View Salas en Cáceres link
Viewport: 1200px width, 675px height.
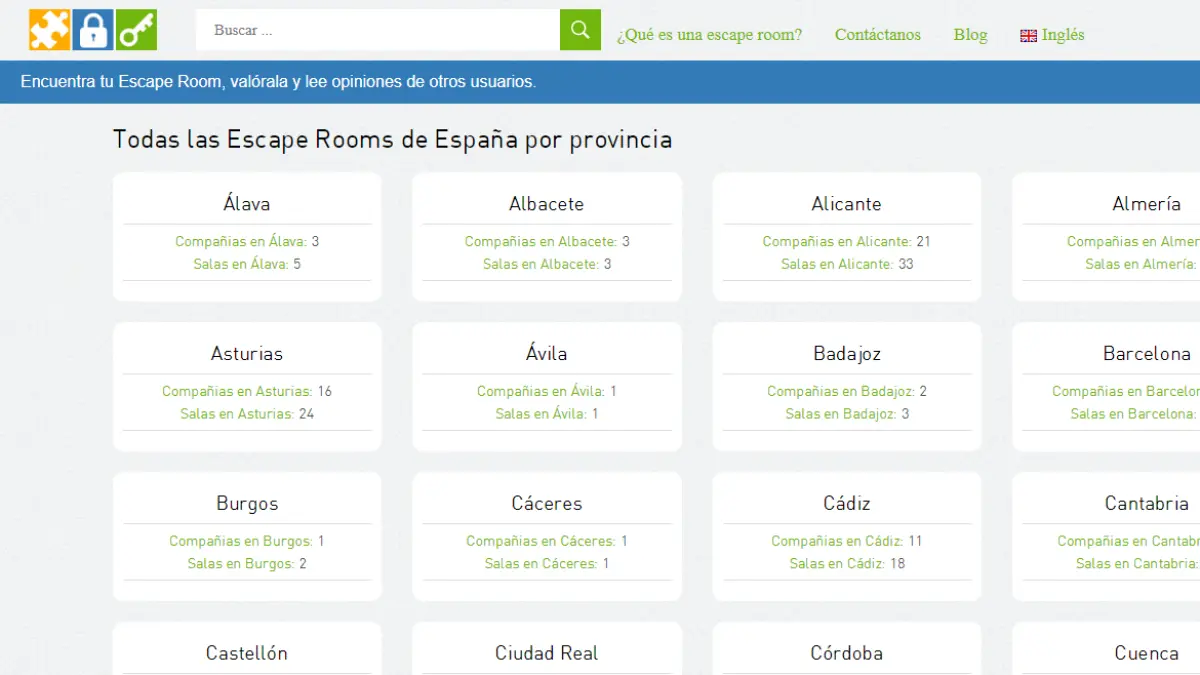tap(540, 564)
